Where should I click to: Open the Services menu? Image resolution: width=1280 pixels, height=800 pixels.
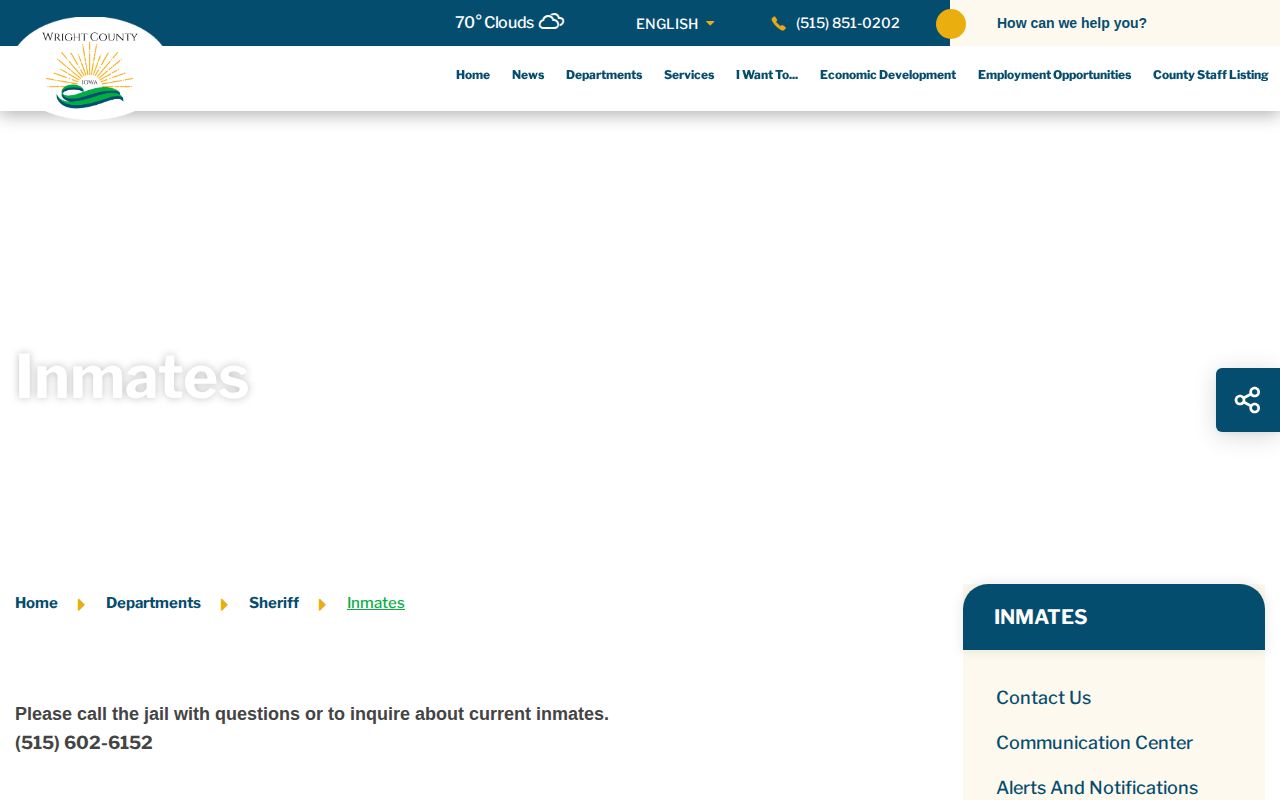point(689,75)
